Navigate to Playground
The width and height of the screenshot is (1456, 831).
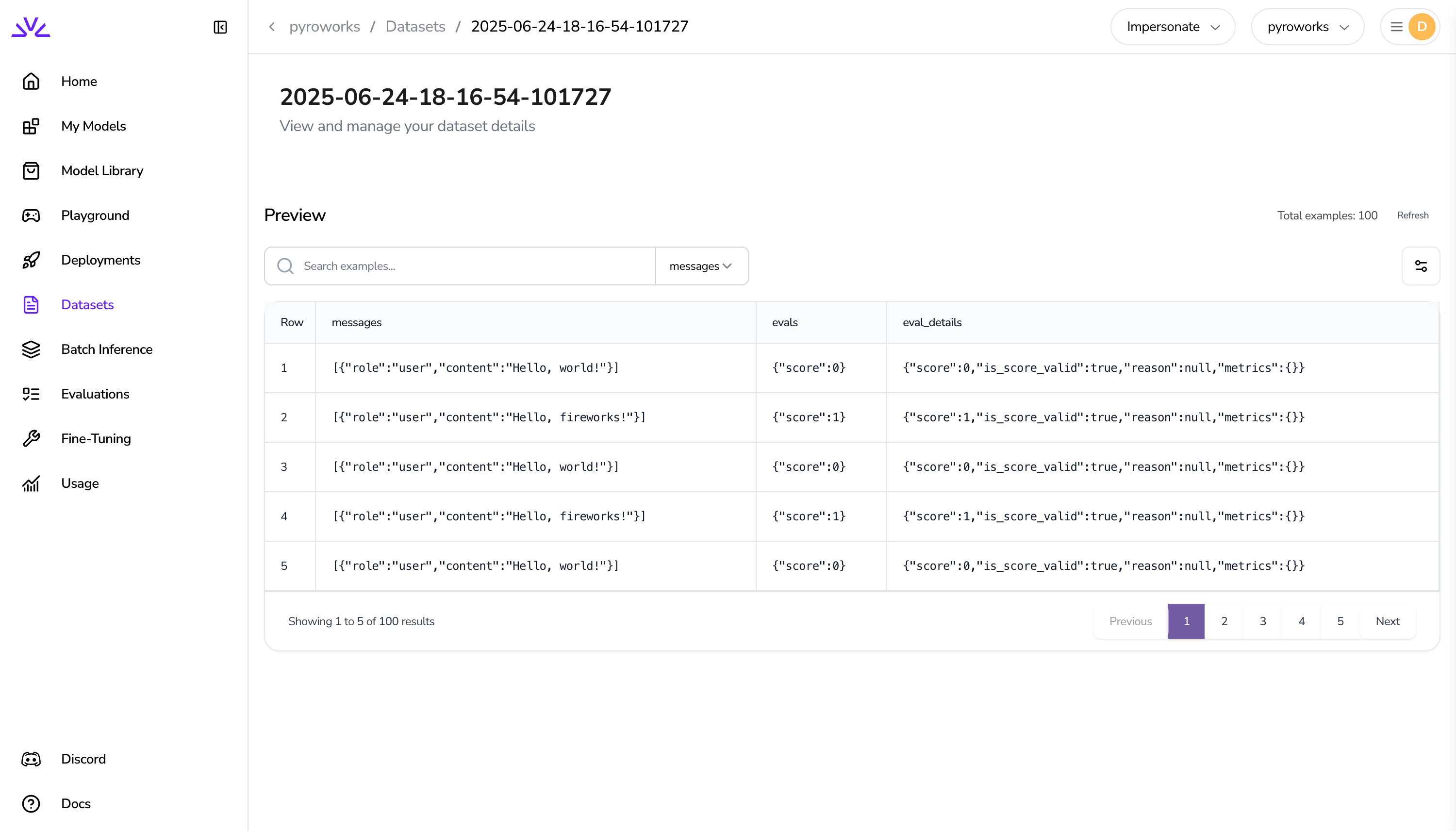pos(95,215)
